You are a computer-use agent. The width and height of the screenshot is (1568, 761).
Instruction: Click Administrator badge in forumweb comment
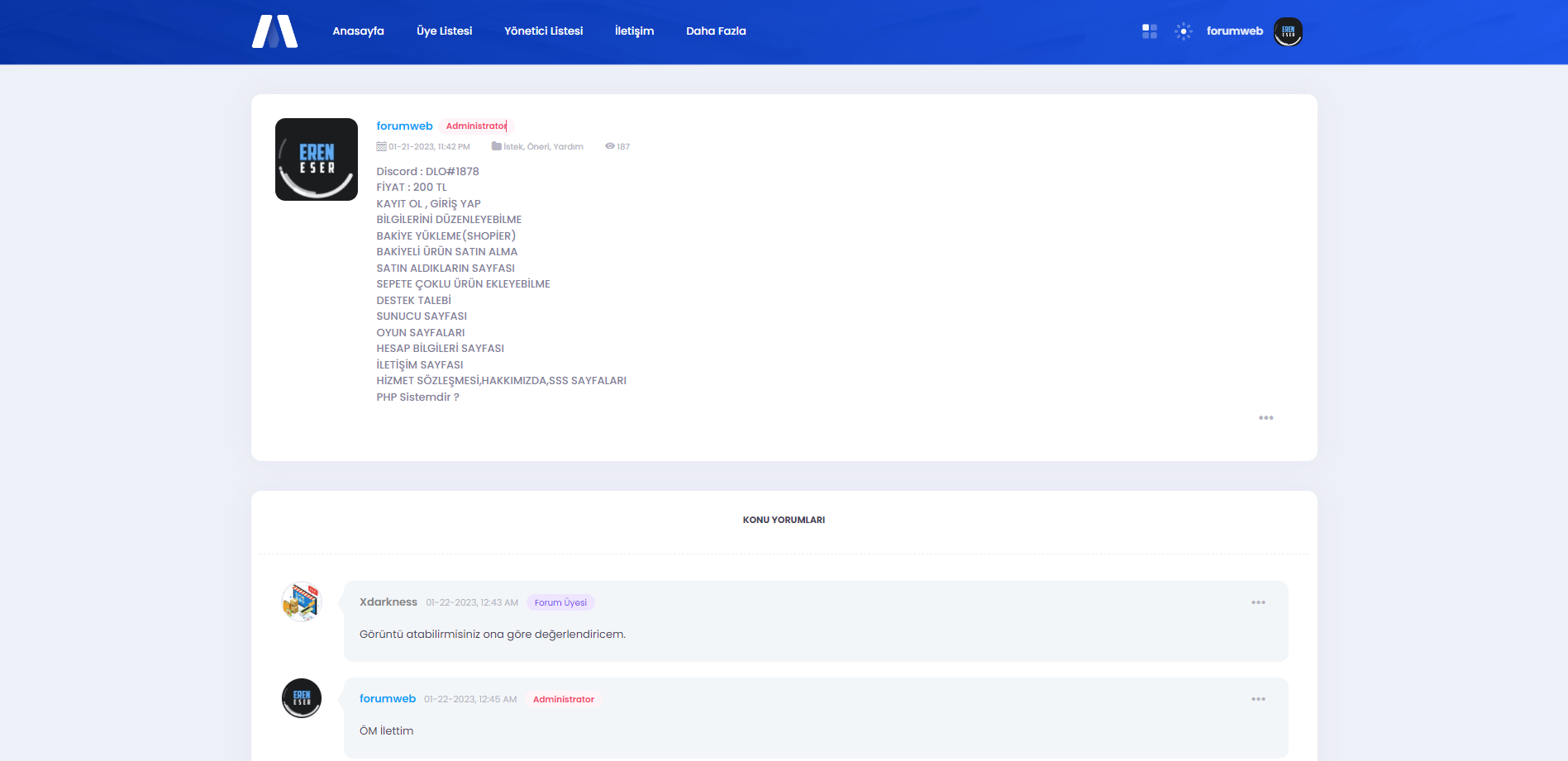coord(563,700)
